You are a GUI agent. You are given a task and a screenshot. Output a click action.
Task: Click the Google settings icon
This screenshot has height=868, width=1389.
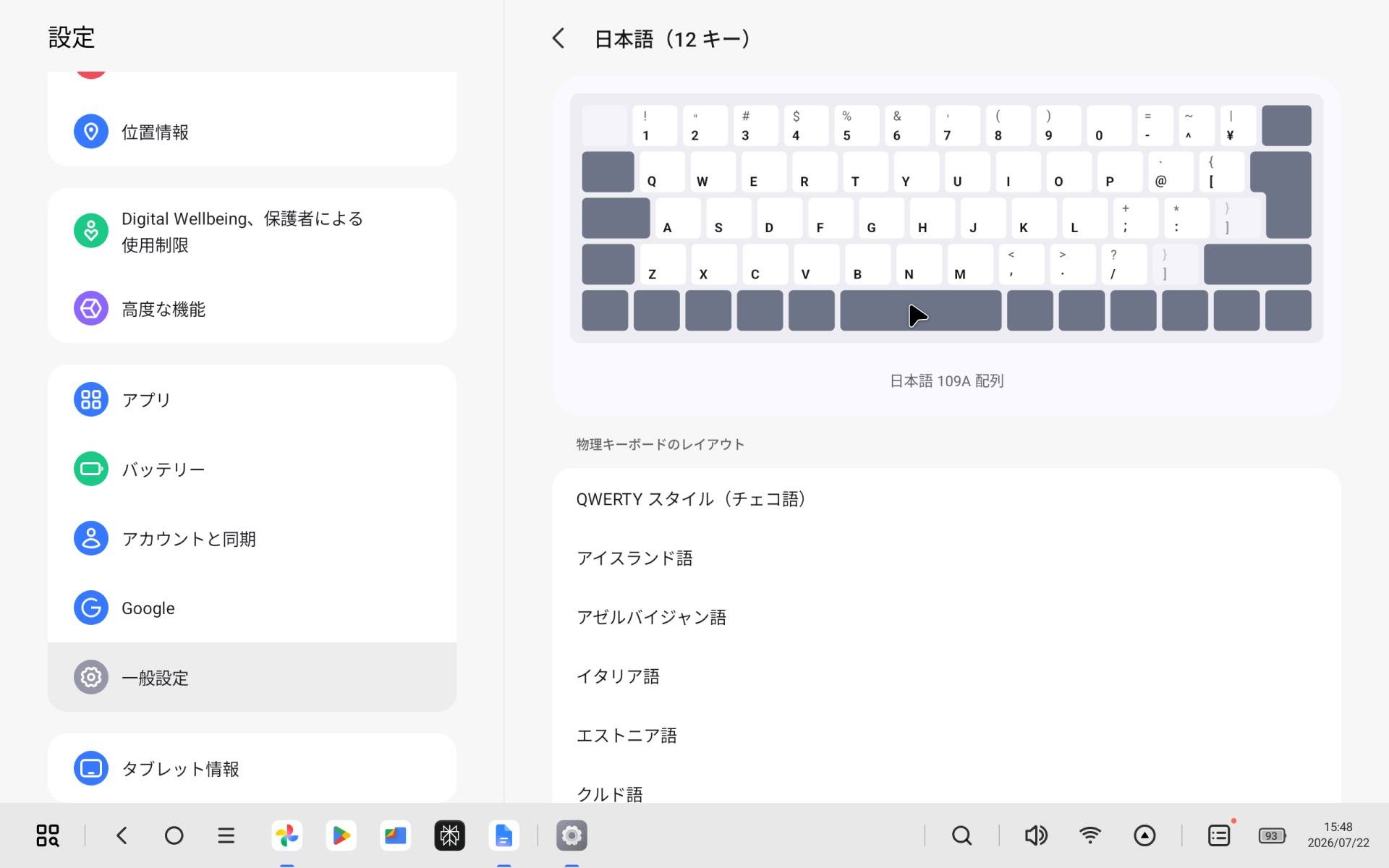tap(90, 608)
